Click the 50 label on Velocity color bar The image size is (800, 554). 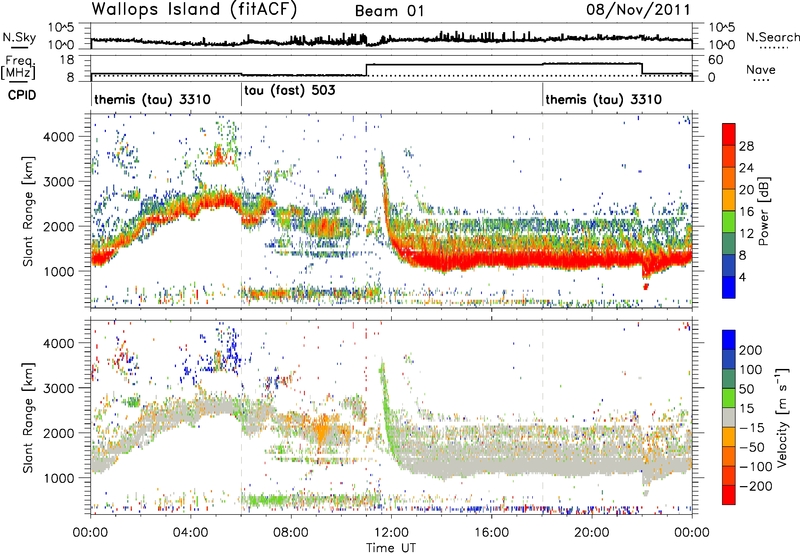pyautogui.click(x=746, y=389)
